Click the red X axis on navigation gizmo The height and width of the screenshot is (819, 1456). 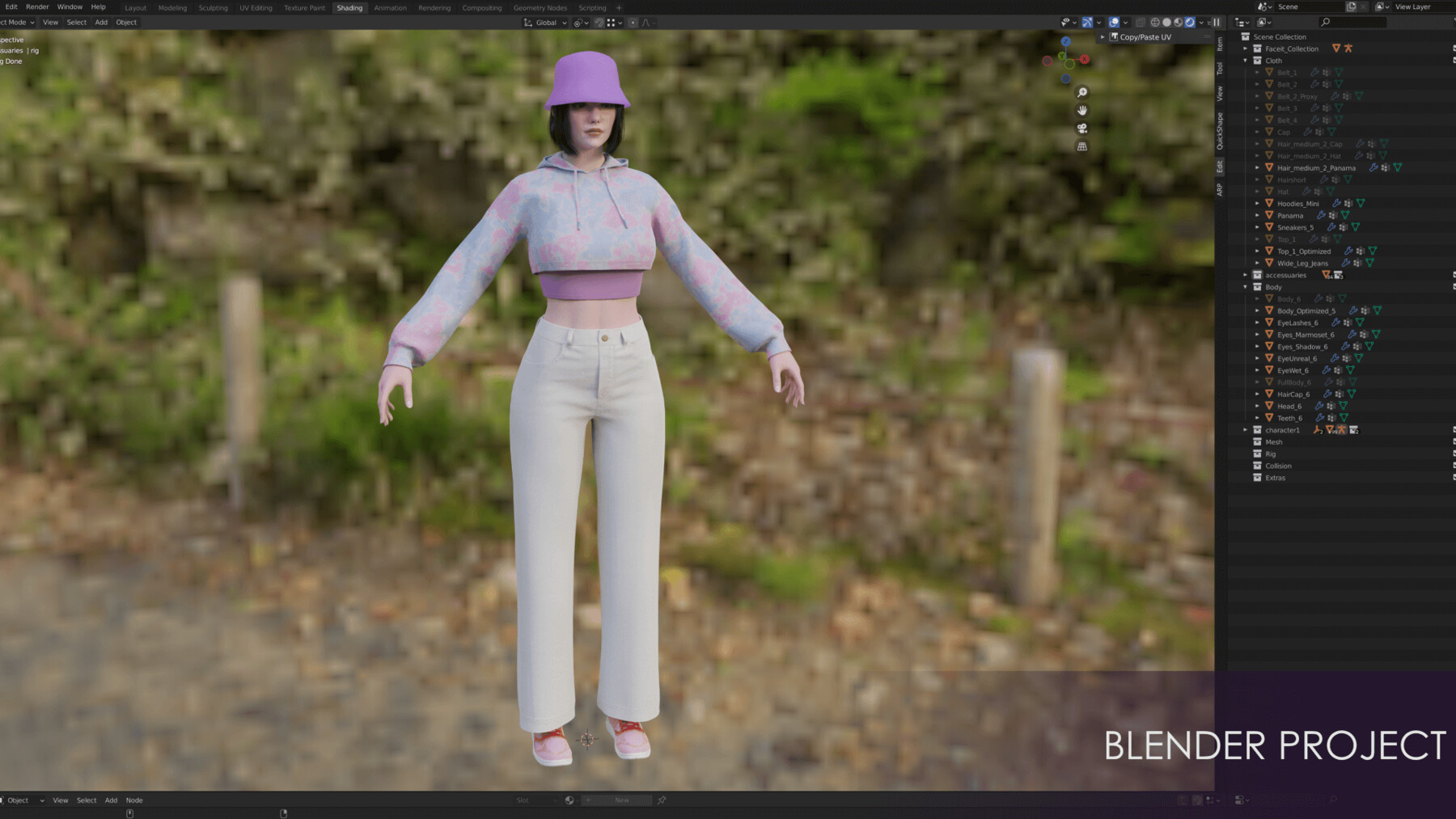tap(1085, 59)
